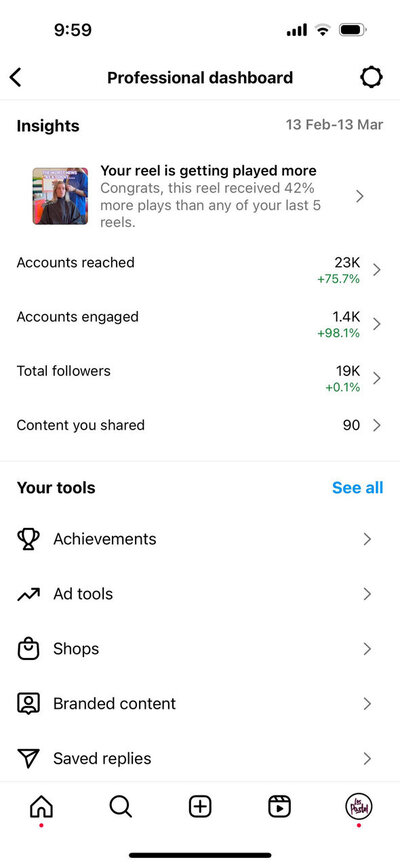Expand Accounts engaged details chevron

377,324
